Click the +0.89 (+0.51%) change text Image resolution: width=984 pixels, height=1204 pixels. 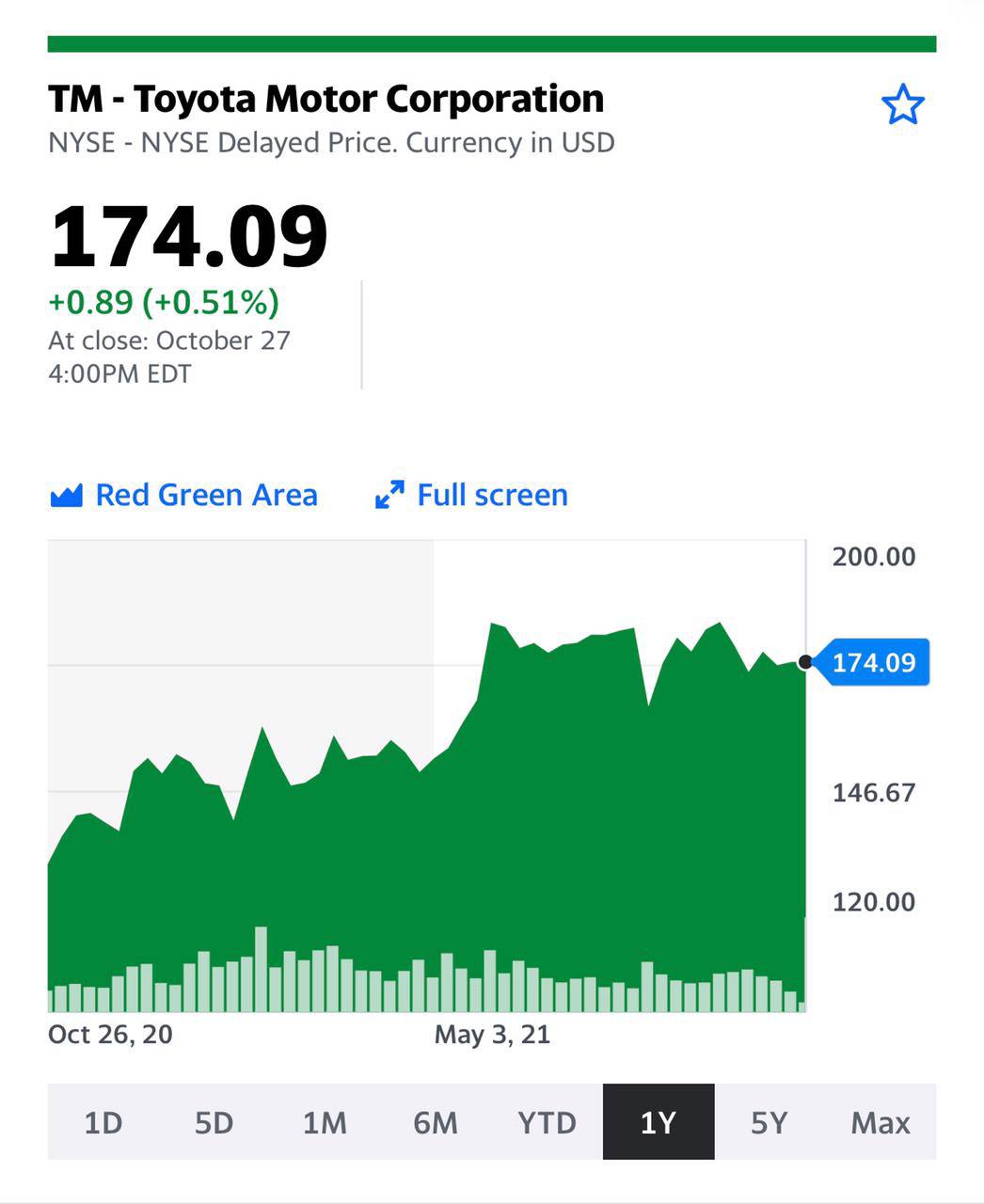tap(164, 302)
